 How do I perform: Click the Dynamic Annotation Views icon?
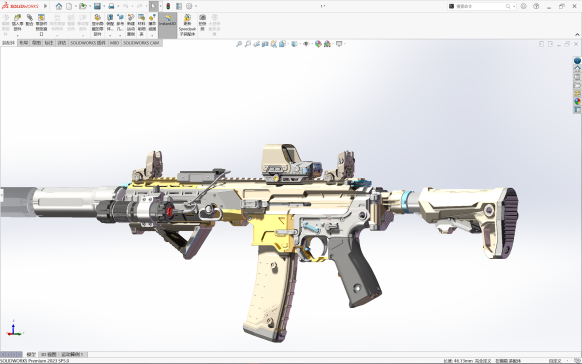pos(274,44)
